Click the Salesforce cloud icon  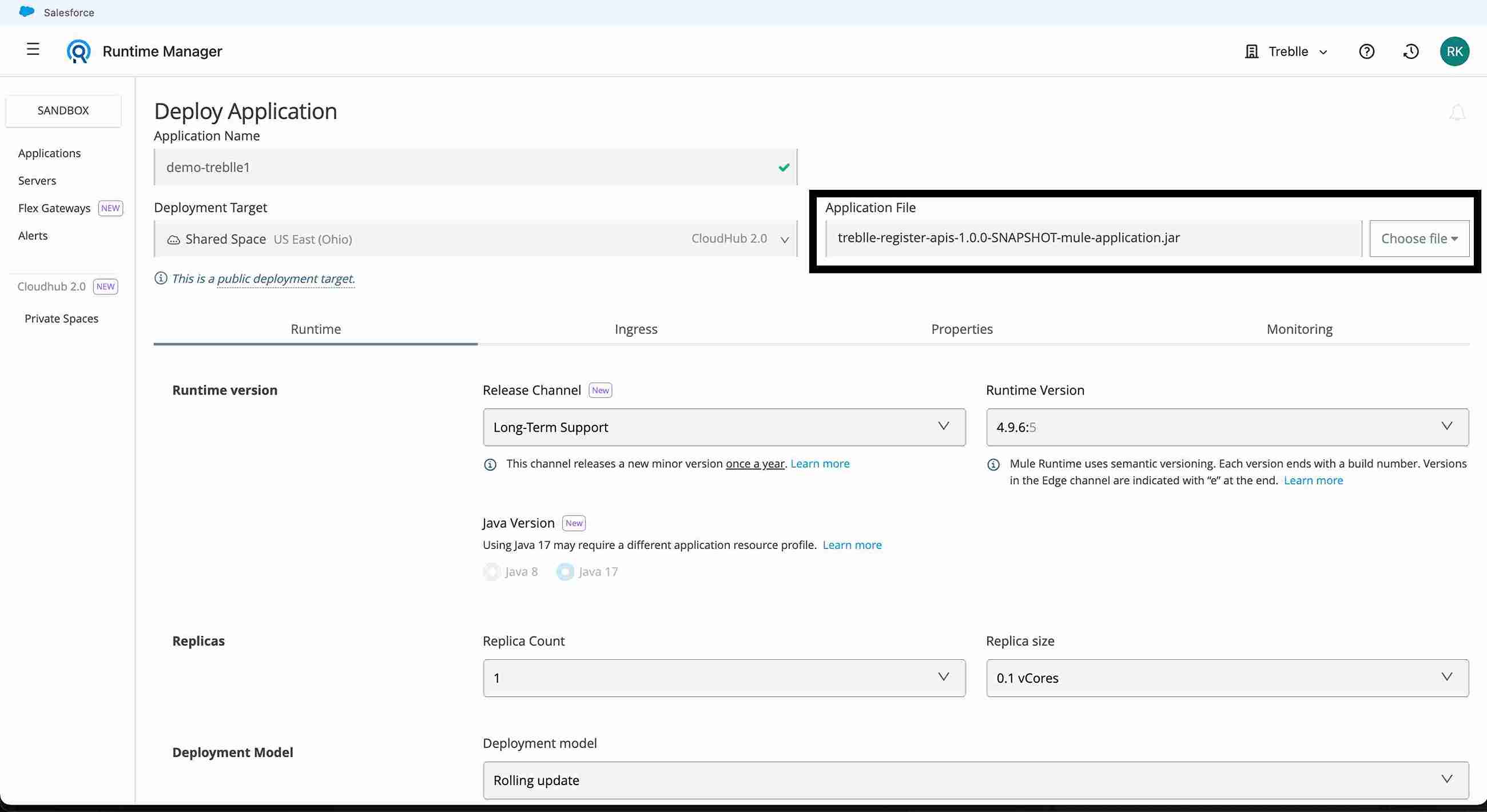click(x=26, y=11)
